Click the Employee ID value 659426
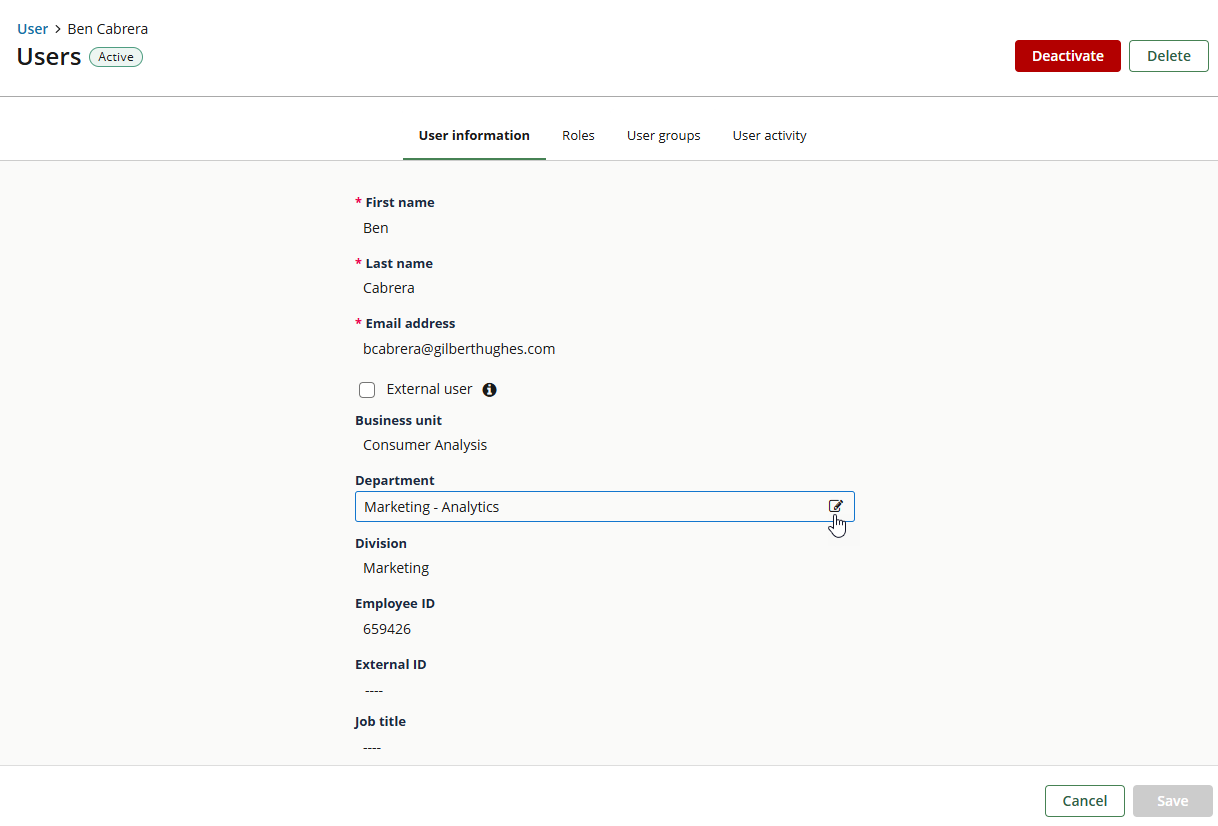 click(x=387, y=629)
